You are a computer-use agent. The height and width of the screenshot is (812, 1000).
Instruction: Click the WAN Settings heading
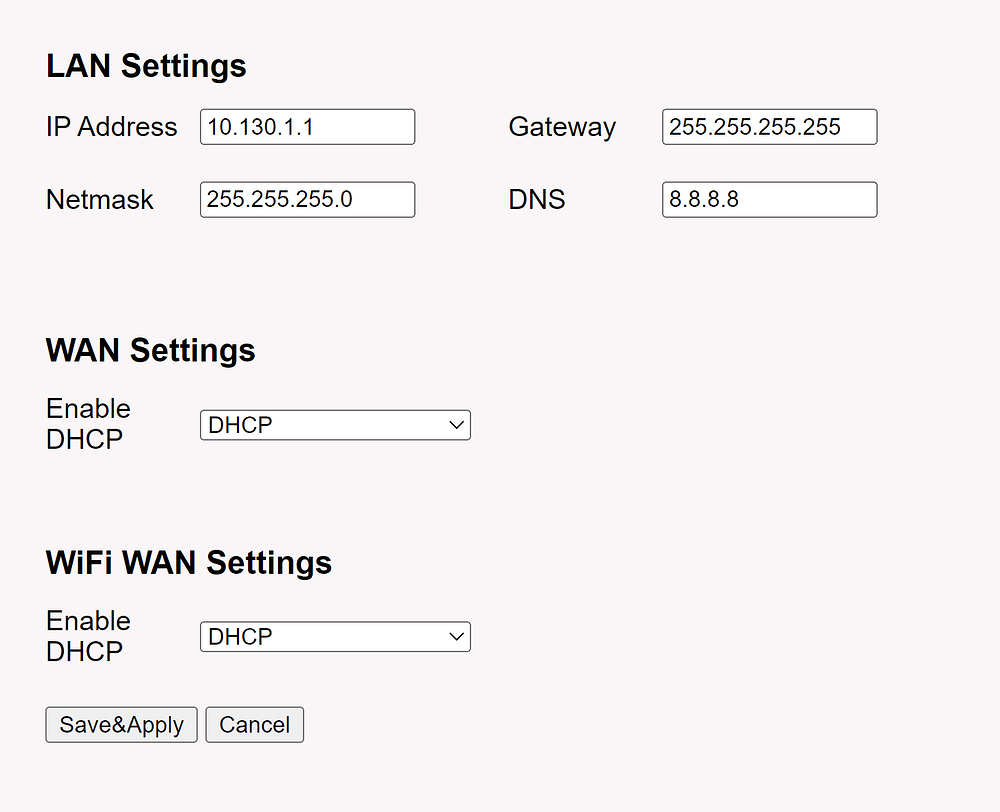pos(151,350)
